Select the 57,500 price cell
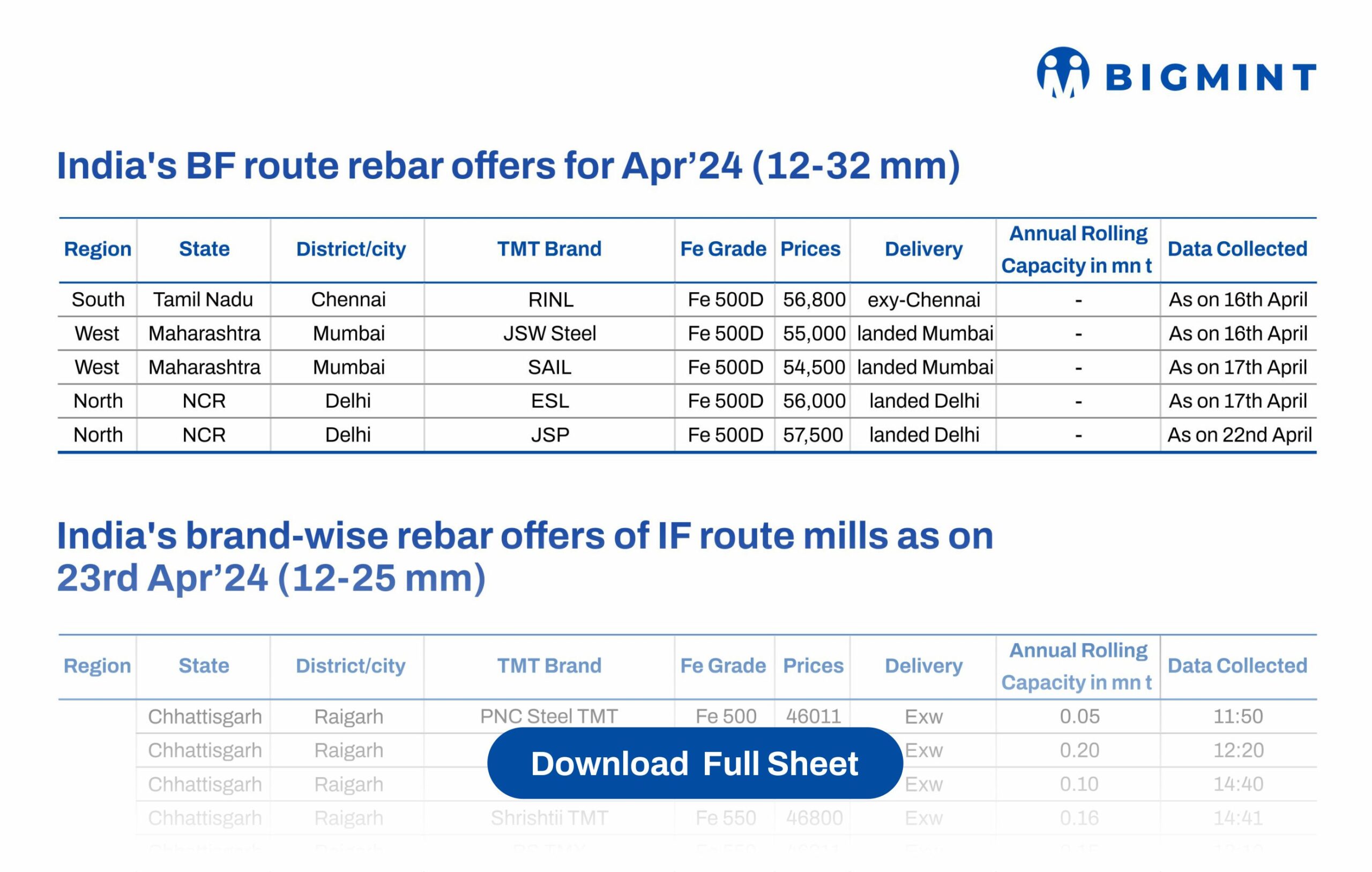 [x=812, y=435]
